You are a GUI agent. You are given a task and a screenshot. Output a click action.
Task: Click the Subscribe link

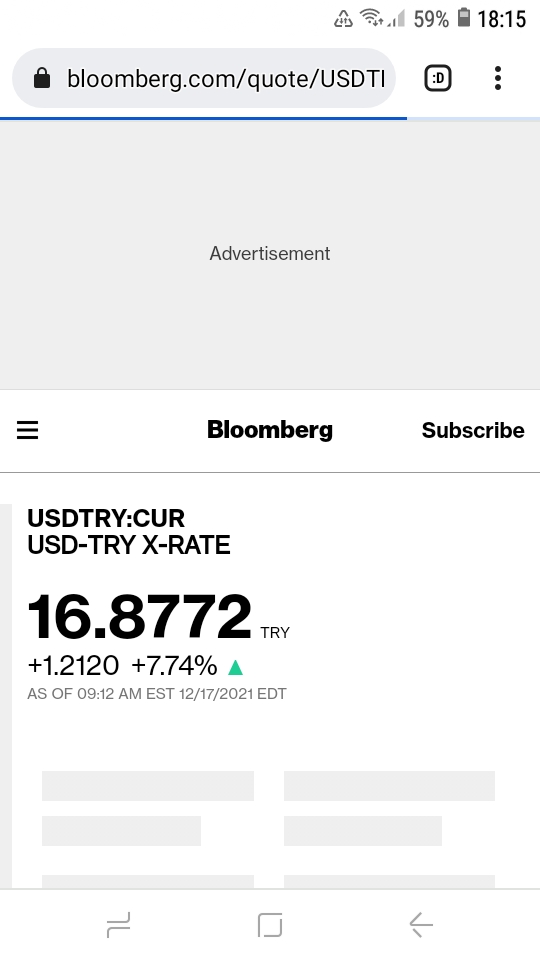(473, 430)
